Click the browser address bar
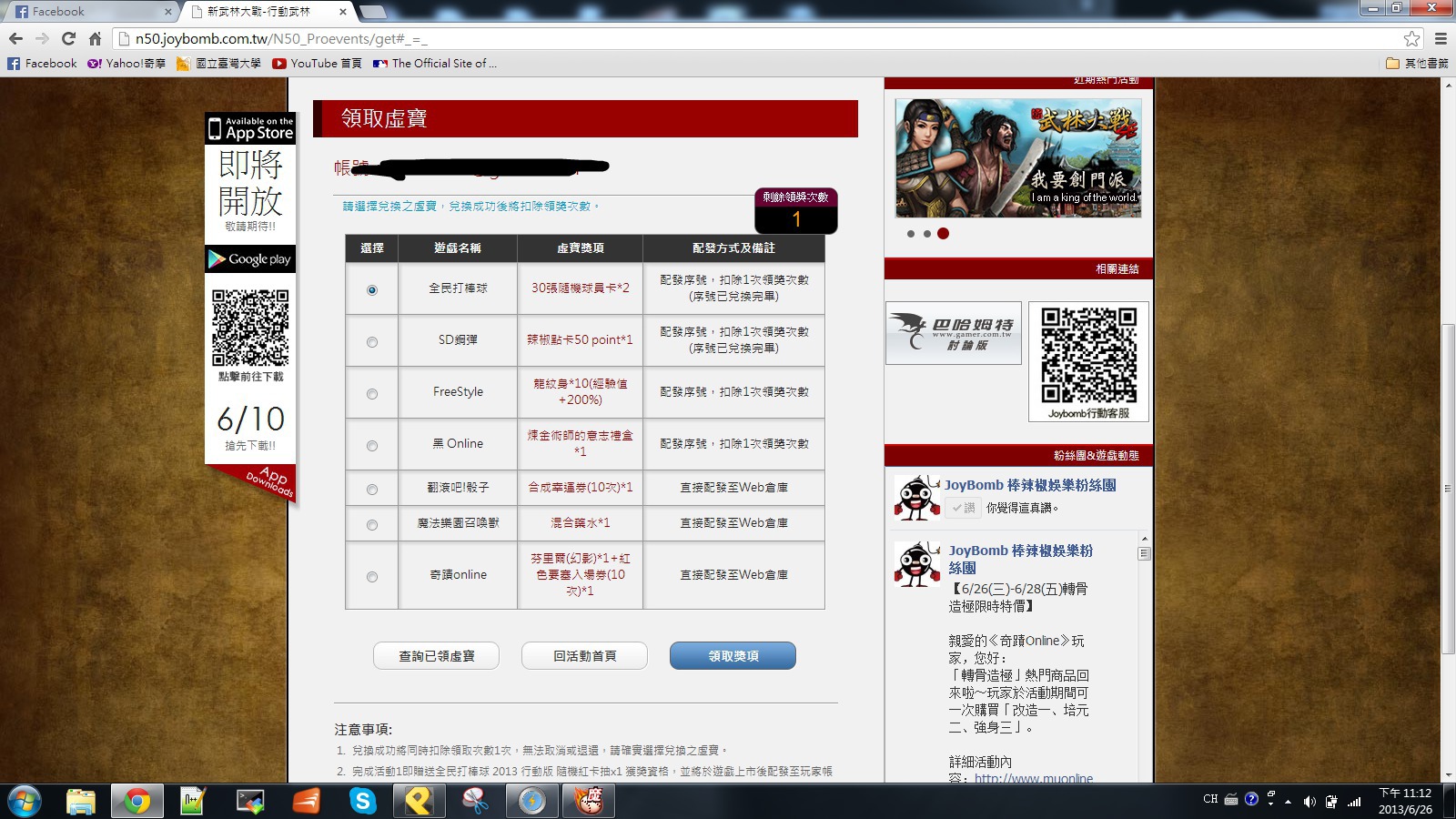The width and height of the screenshot is (1456, 819). pyautogui.click(x=728, y=38)
